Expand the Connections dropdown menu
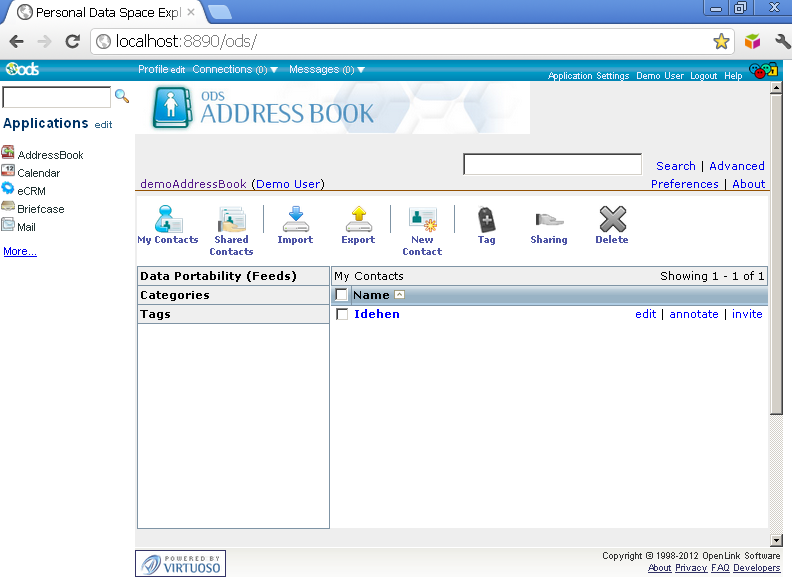Viewport: 792px width, 587px height. click(235, 70)
